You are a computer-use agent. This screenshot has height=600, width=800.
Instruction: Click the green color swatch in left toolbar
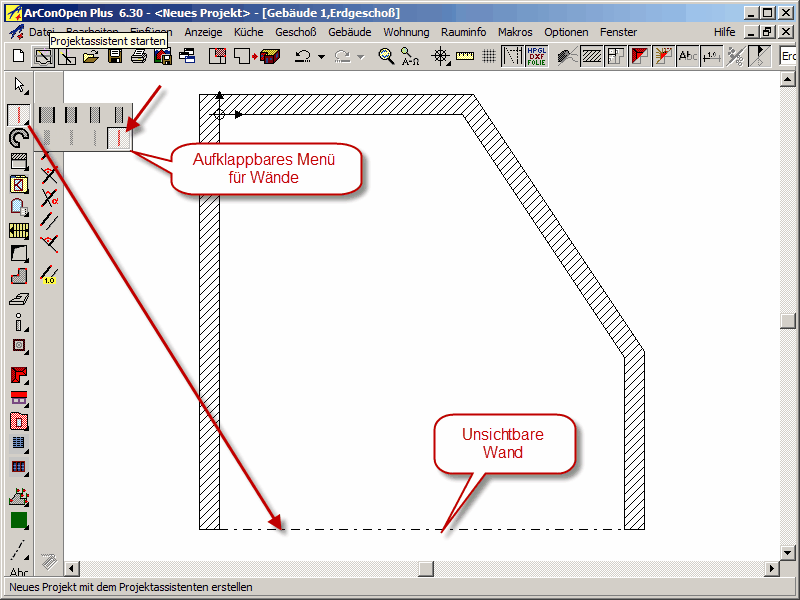click(19, 520)
